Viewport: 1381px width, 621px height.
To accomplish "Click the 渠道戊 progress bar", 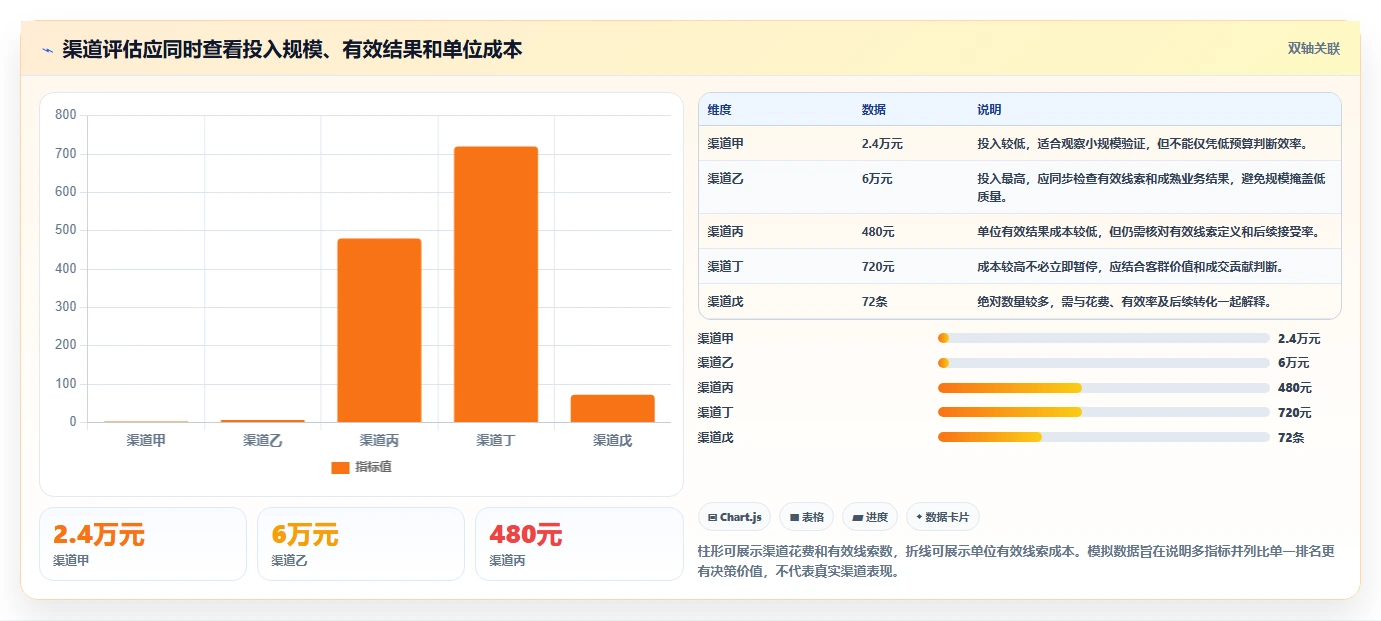I will click(1104, 437).
